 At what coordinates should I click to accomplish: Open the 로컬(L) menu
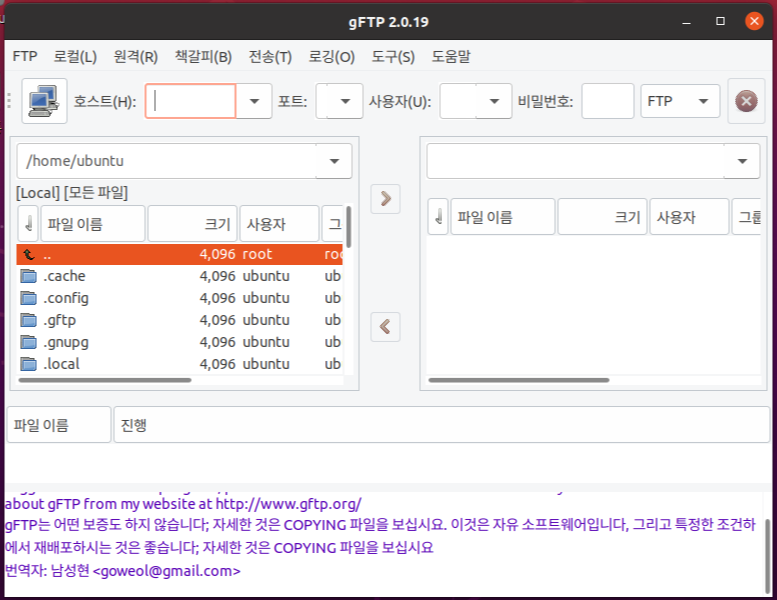(75, 56)
